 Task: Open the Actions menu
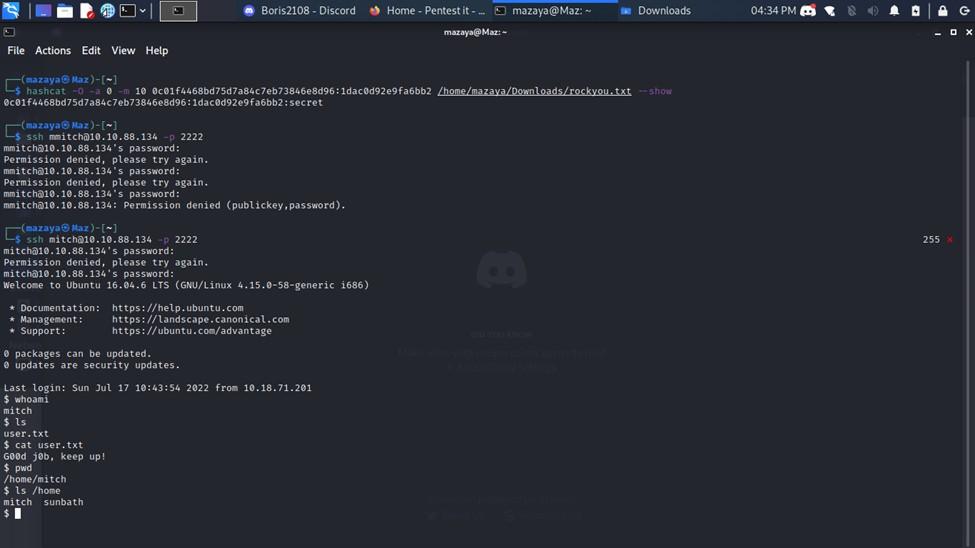[53, 50]
